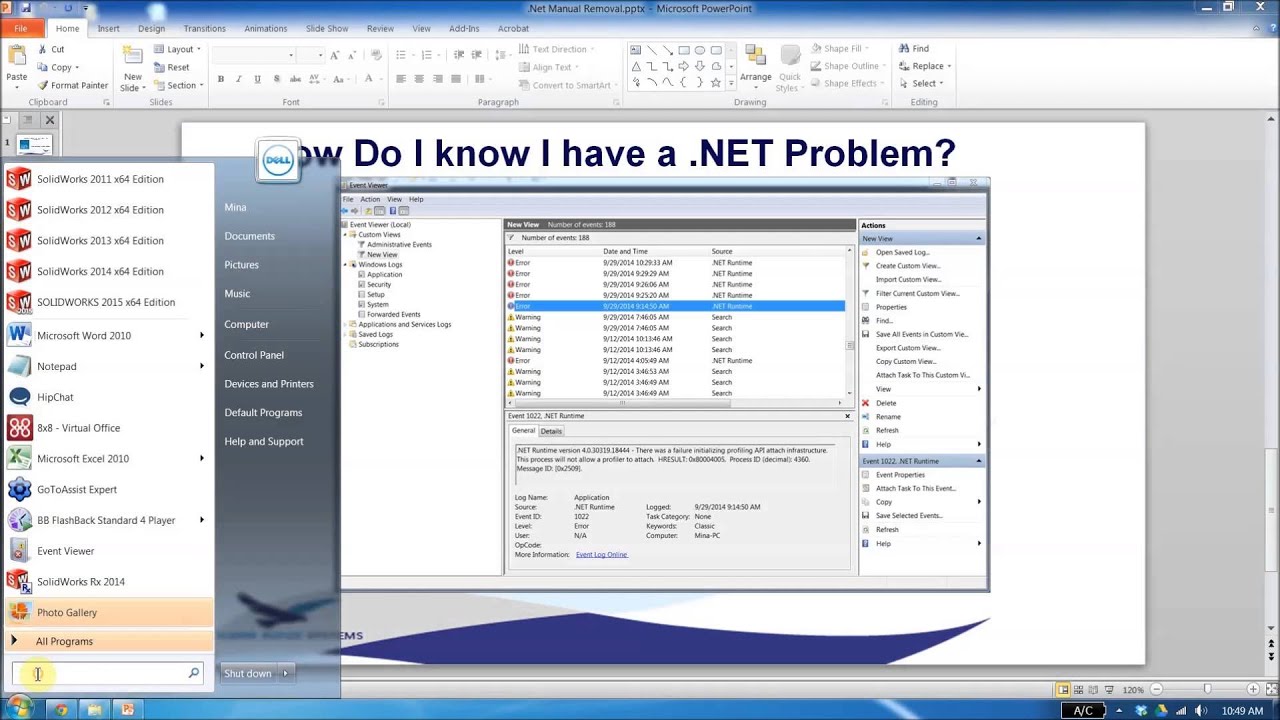Open Devices and Printers link
The image size is (1280, 720).
269,384
